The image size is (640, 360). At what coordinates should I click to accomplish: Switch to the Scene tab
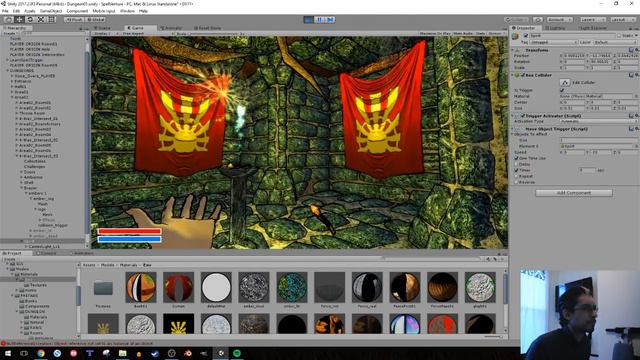coord(103,28)
